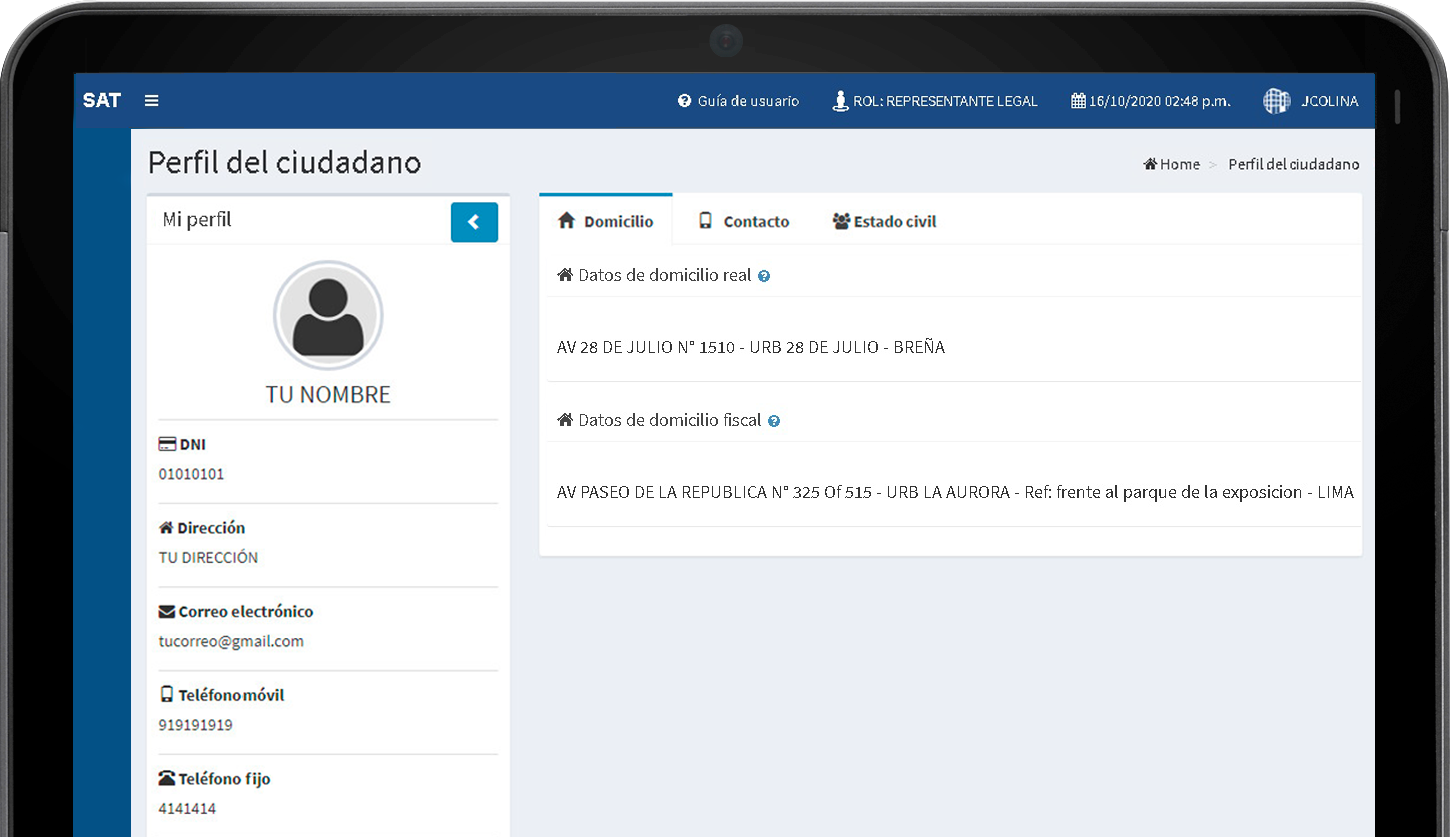Click the landline number 4141414
The width and height of the screenshot is (1450, 837).
tap(187, 809)
